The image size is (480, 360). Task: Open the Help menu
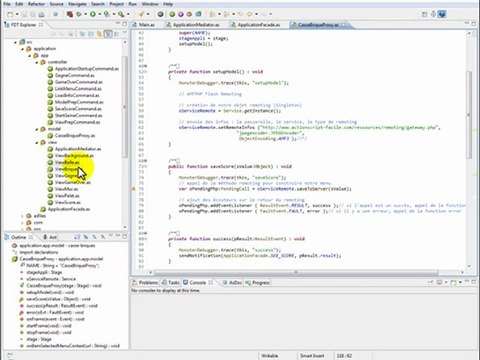click(x=168, y=4)
